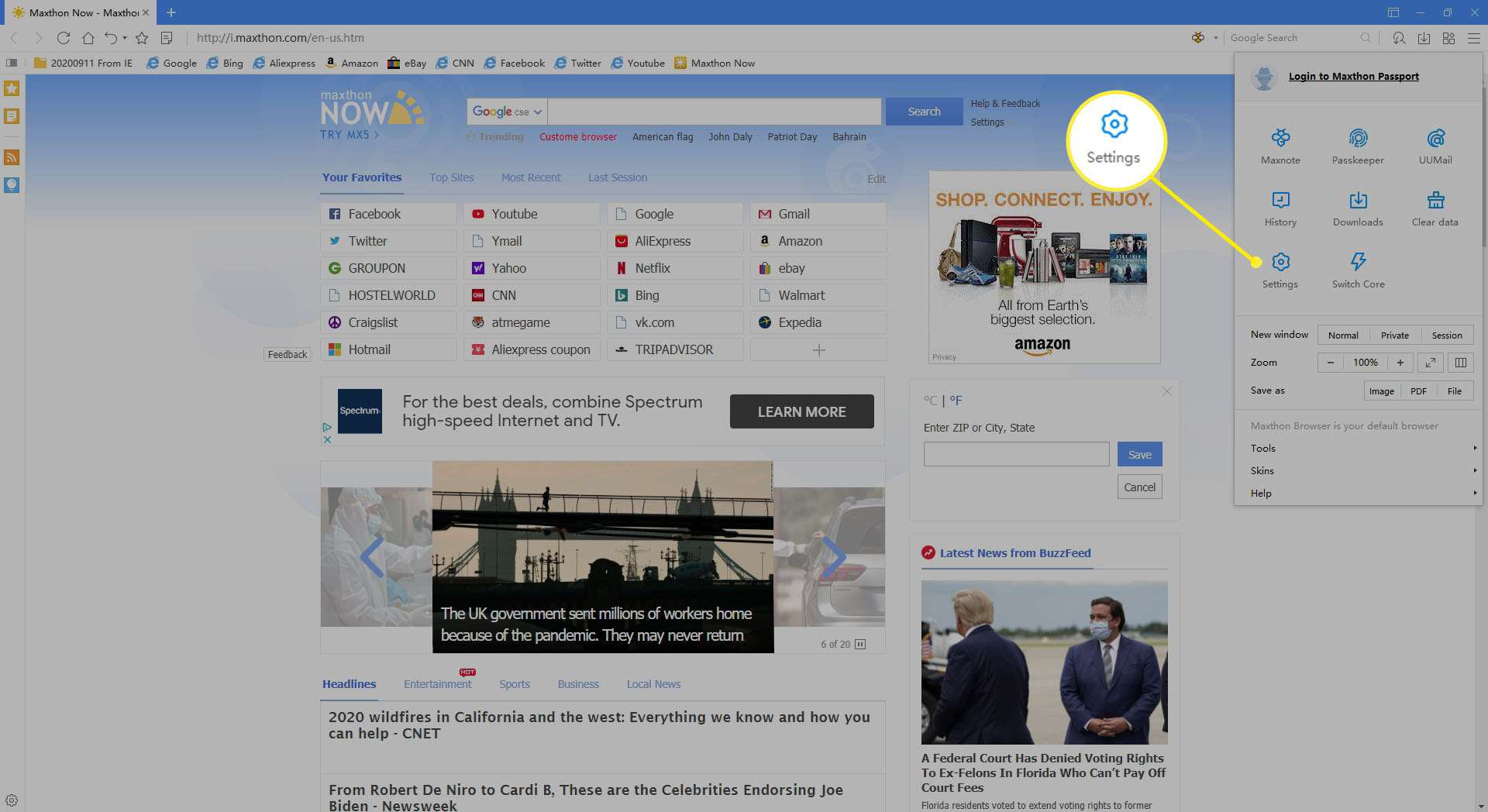Open search engine dropdown arrow beside Google Search
Viewport: 1488px width, 812px height.
coord(1215,37)
